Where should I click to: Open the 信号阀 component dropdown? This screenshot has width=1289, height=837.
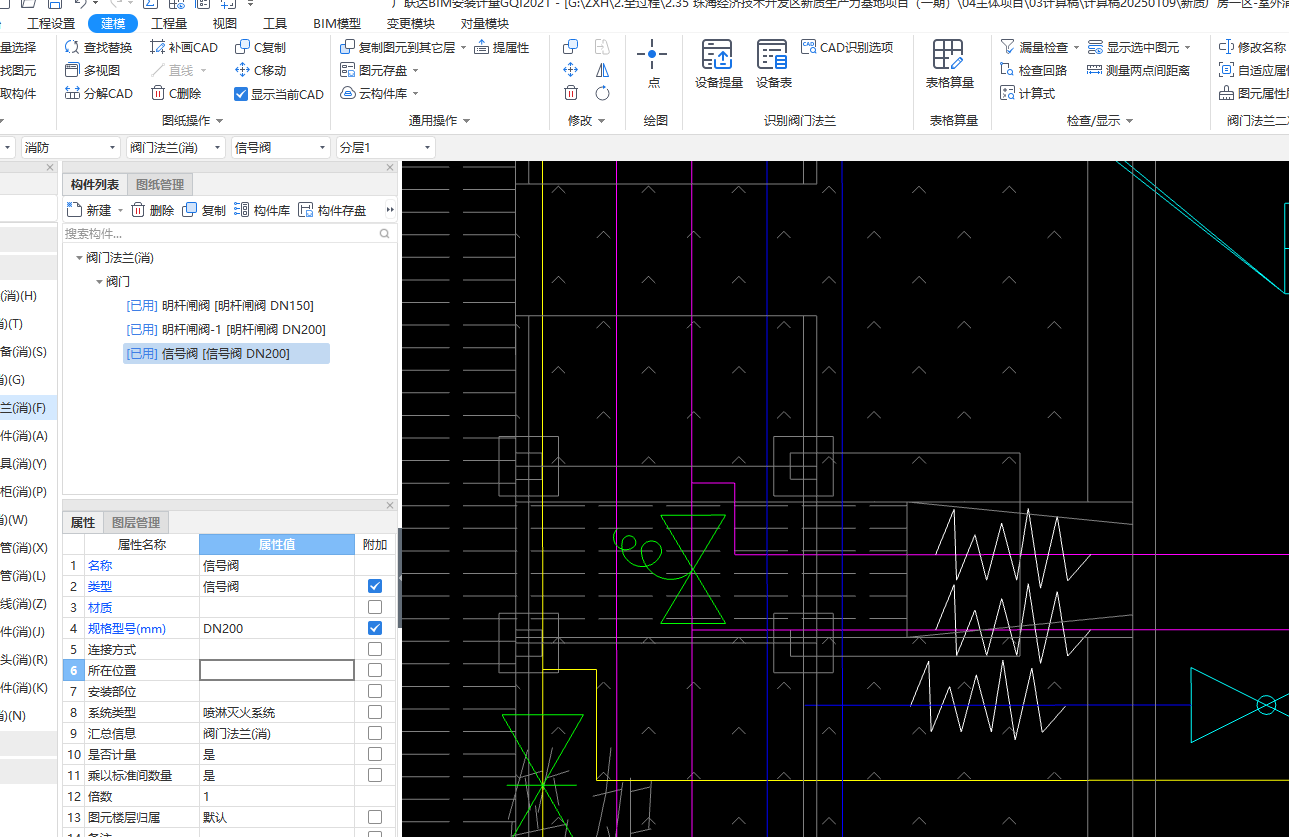(x=279, y=147)
